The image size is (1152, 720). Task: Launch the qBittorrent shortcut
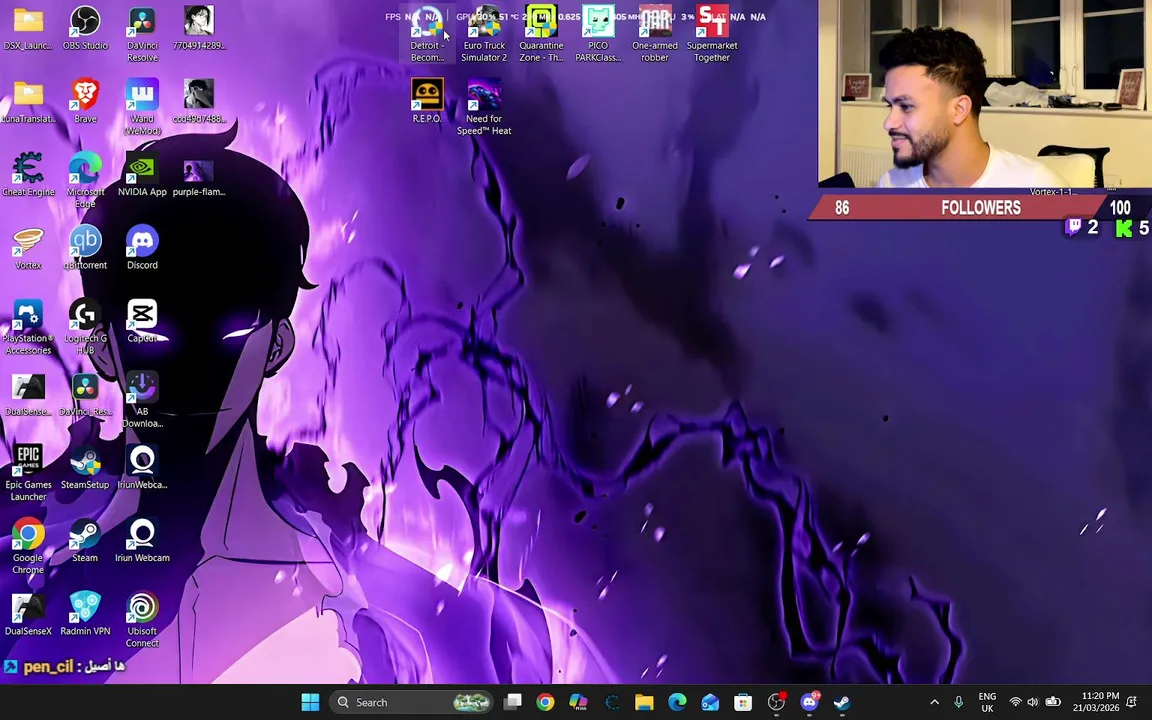[x=85, y=248]
